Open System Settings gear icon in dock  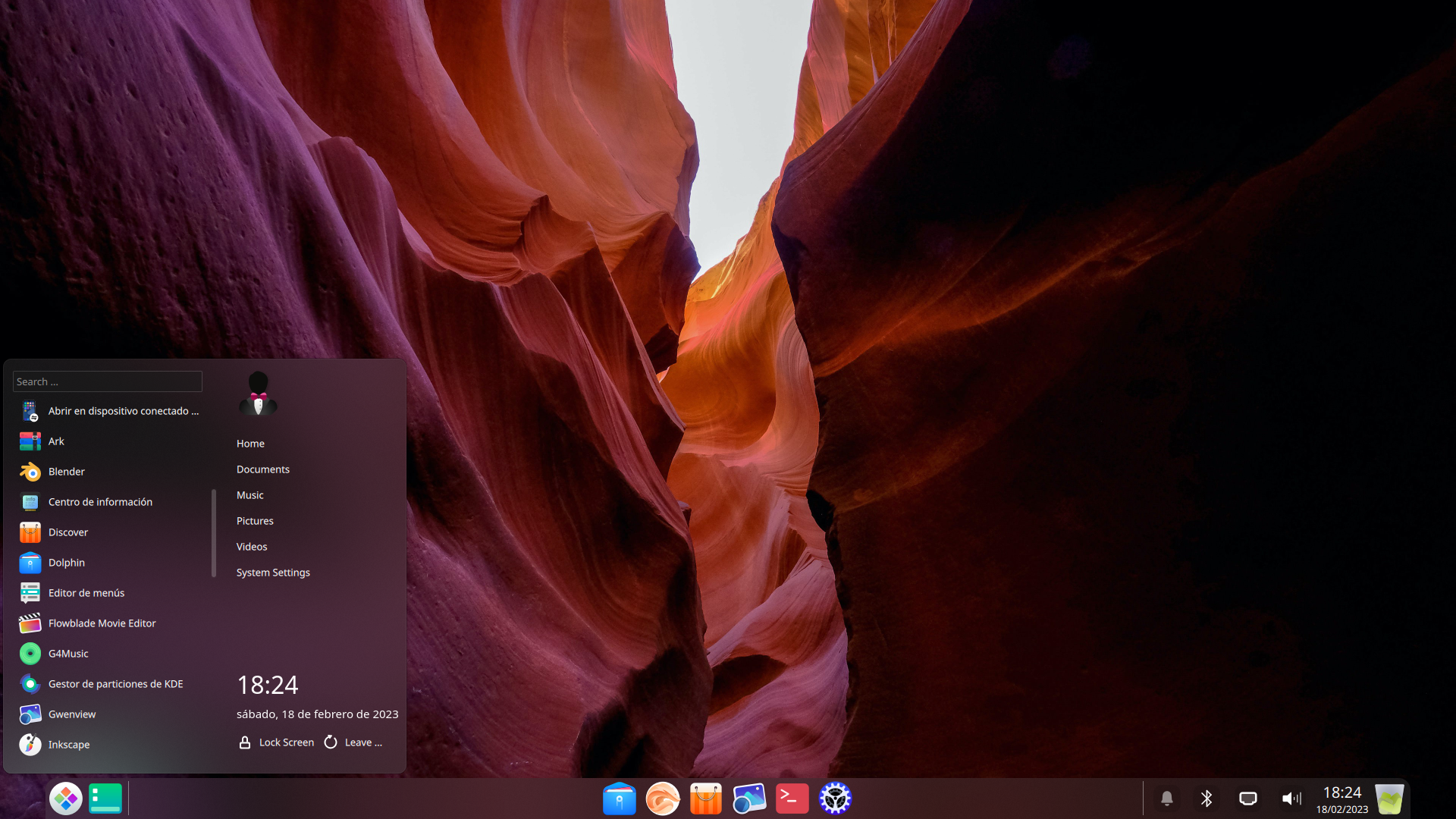pyautogui.click(x=836, y=799)
